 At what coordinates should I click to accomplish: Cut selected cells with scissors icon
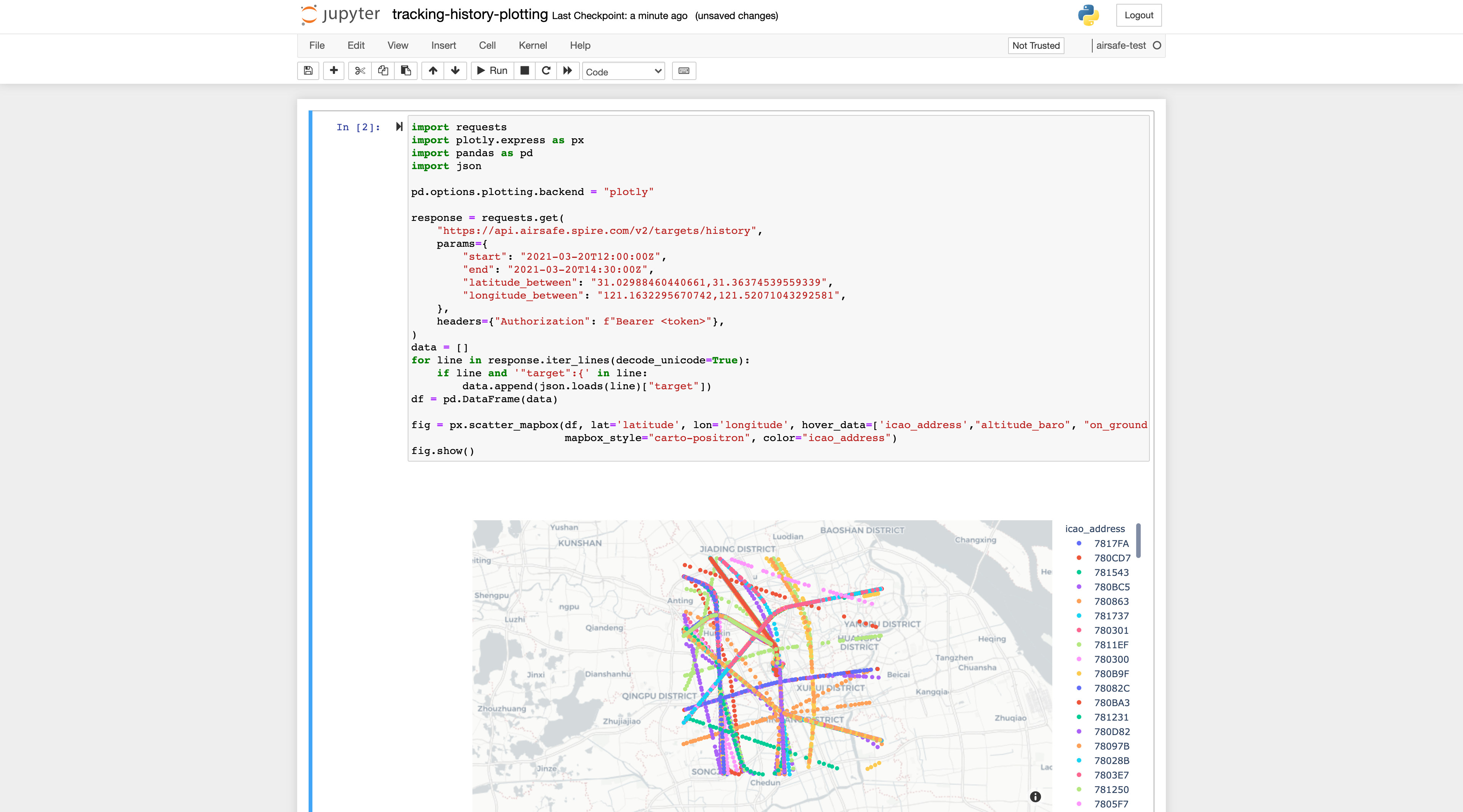(x=360, y=71)
